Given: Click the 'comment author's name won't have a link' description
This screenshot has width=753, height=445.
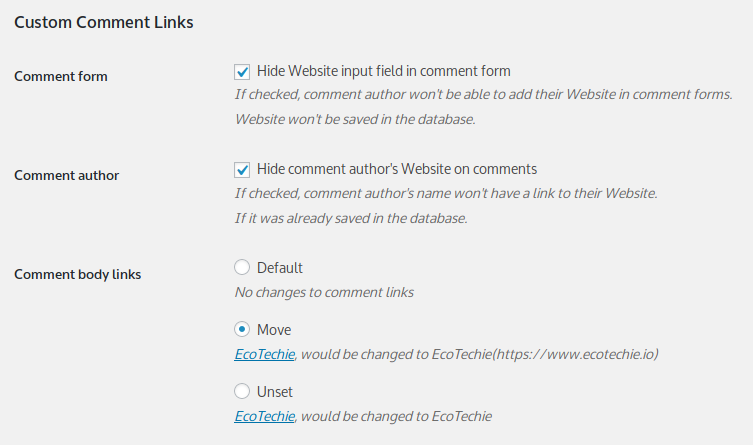Looking at the screenshot, I should point(446,193).
